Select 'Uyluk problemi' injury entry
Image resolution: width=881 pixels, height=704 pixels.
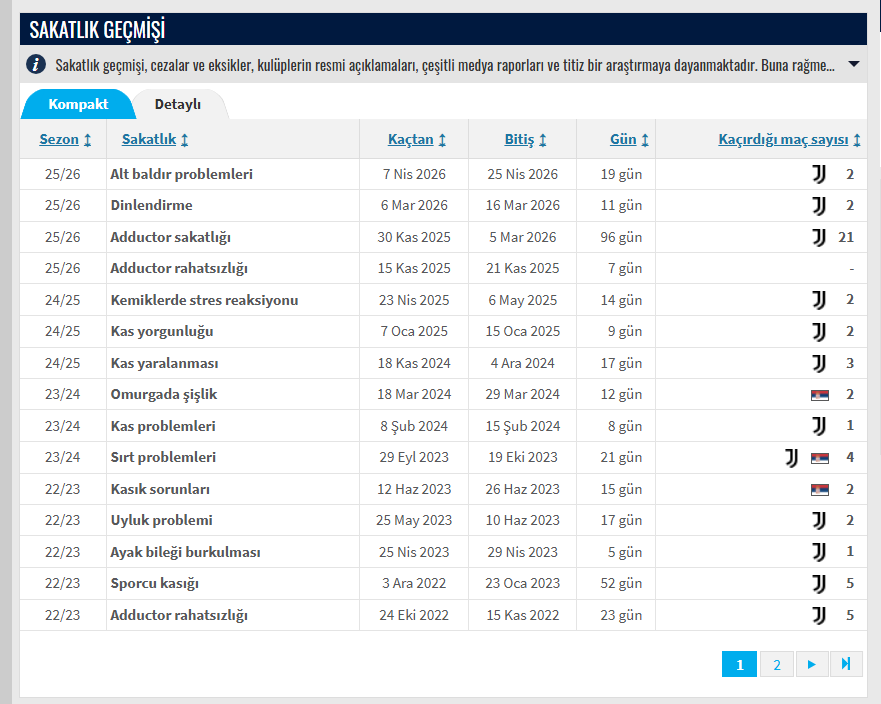pos(161,520)
